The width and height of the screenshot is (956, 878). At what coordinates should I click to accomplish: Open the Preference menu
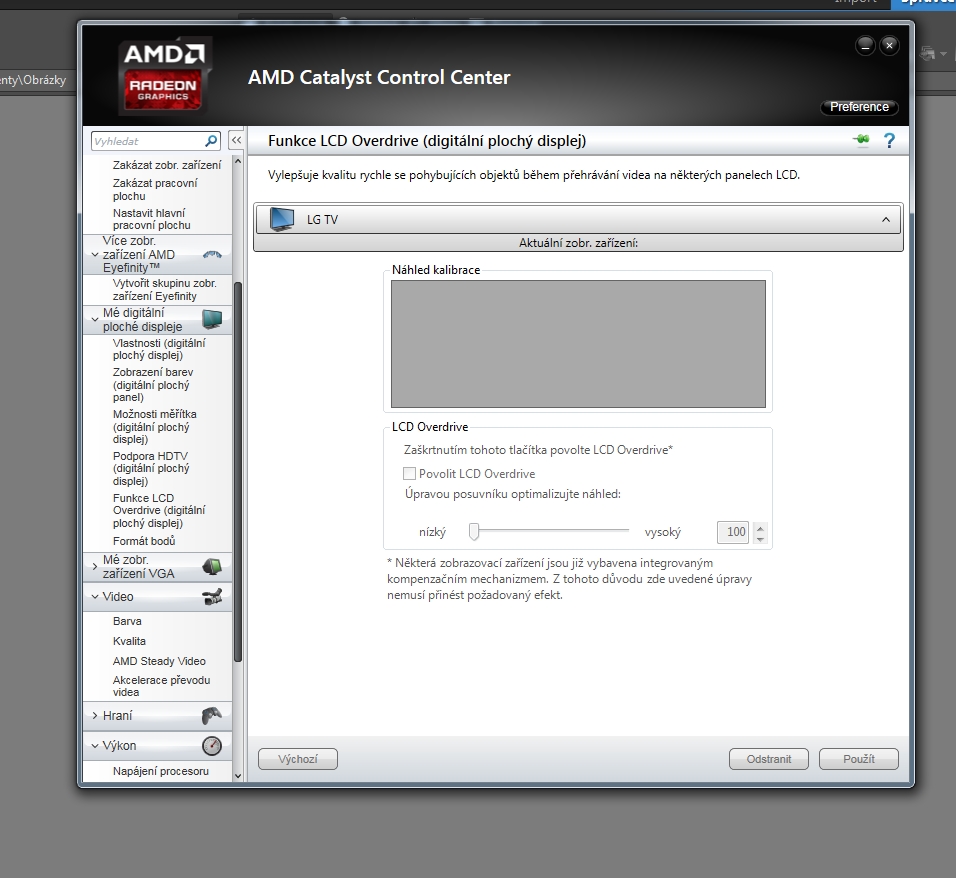(x=859, y=107)
